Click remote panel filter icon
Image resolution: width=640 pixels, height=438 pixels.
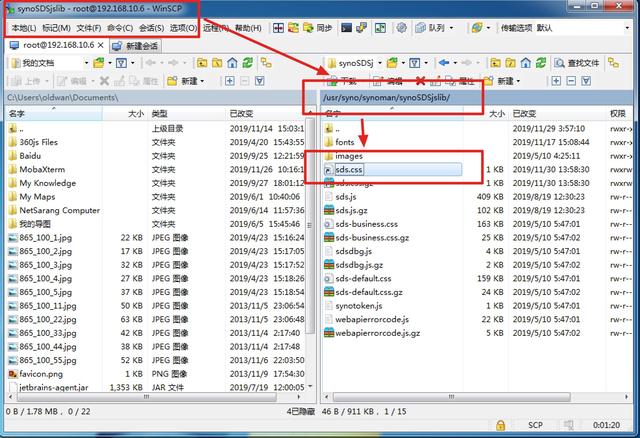tap(415, 63)
